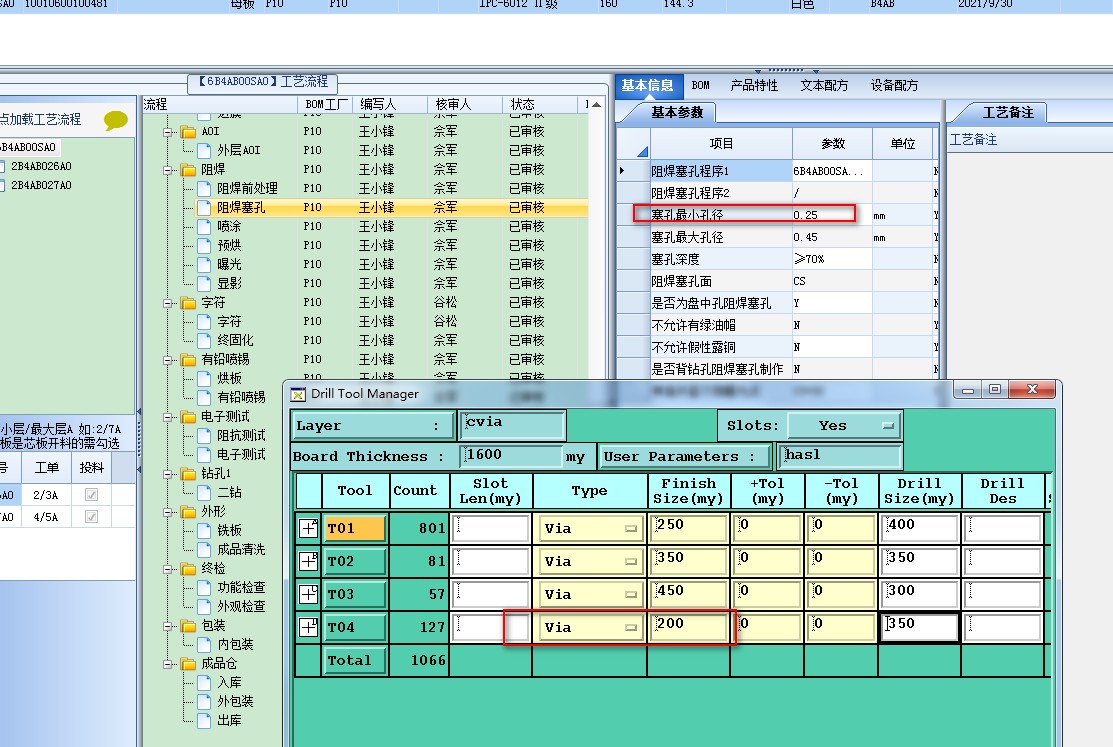The height and width of the screenshot is (747, 1113).
Task: Click the 显影 document icon
Action: click(x=204, y=283)
